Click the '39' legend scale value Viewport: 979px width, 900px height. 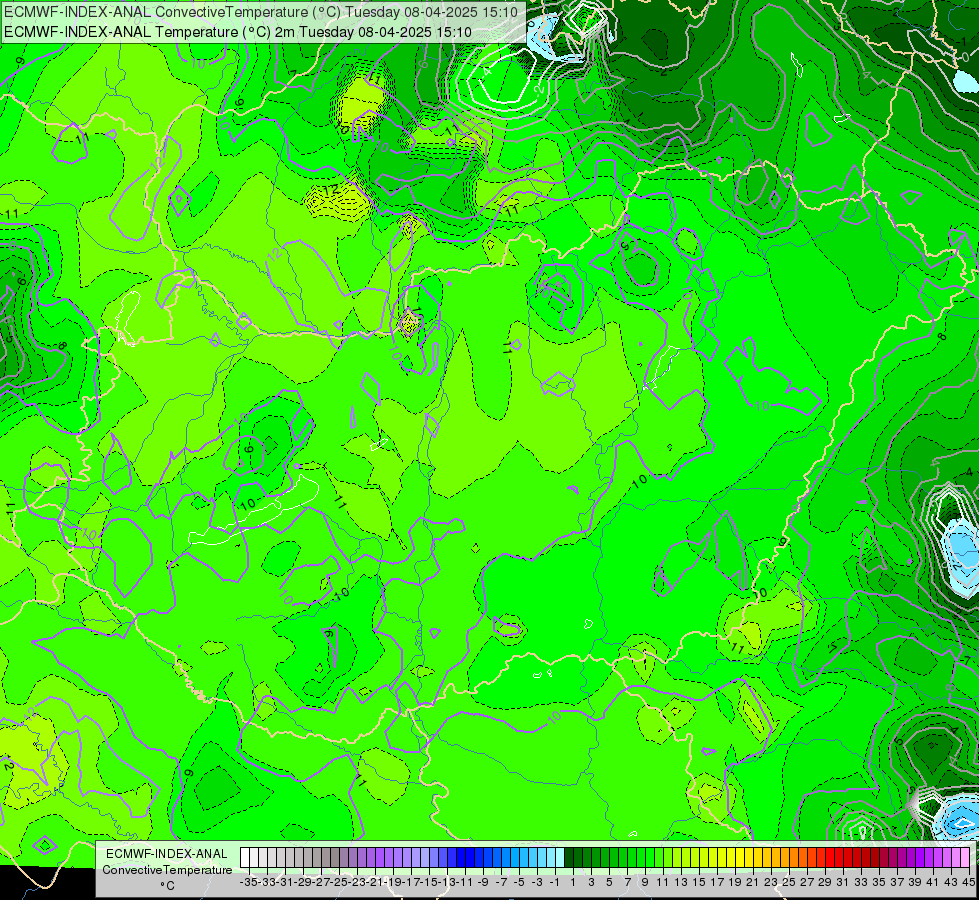915,882
